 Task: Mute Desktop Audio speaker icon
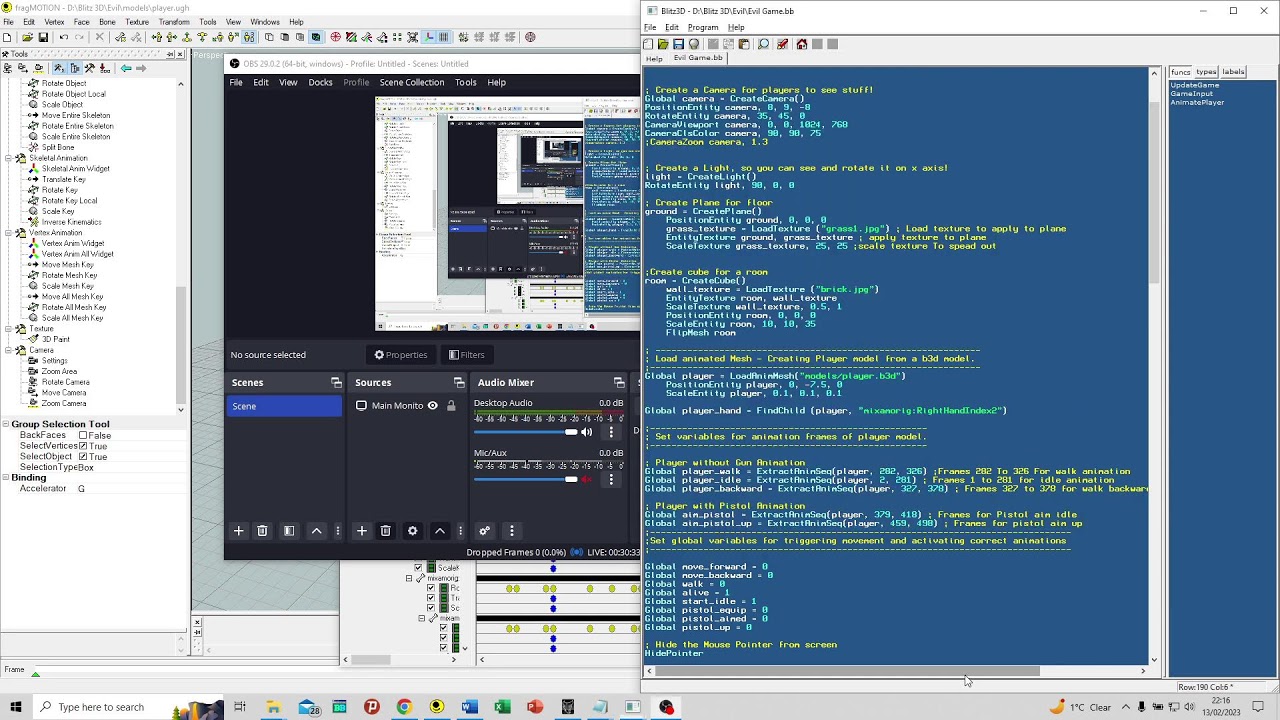pyautogui.click(x=586, y=432)
